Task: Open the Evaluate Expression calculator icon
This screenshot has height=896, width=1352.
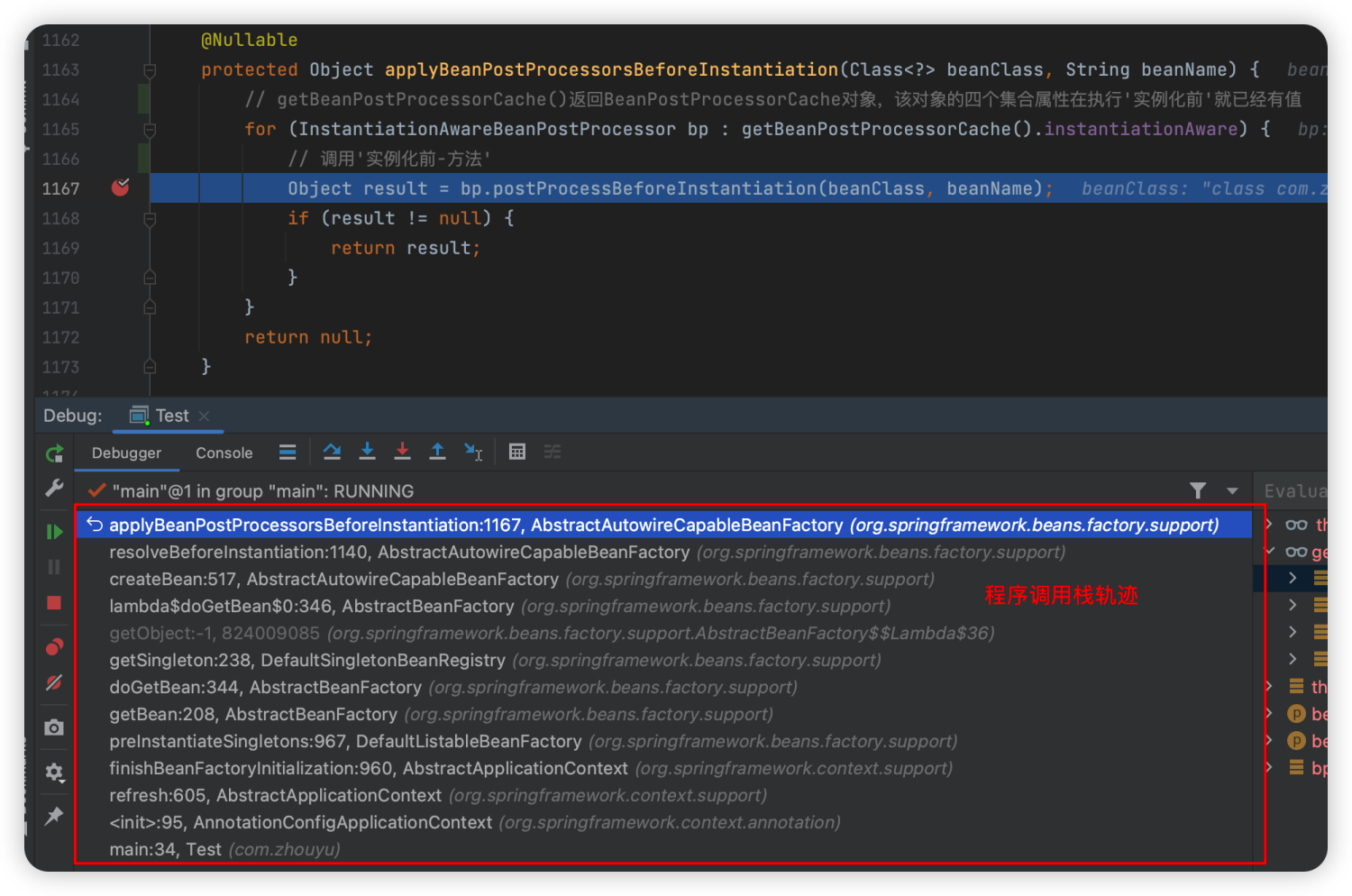Action: tap(516, 451)
